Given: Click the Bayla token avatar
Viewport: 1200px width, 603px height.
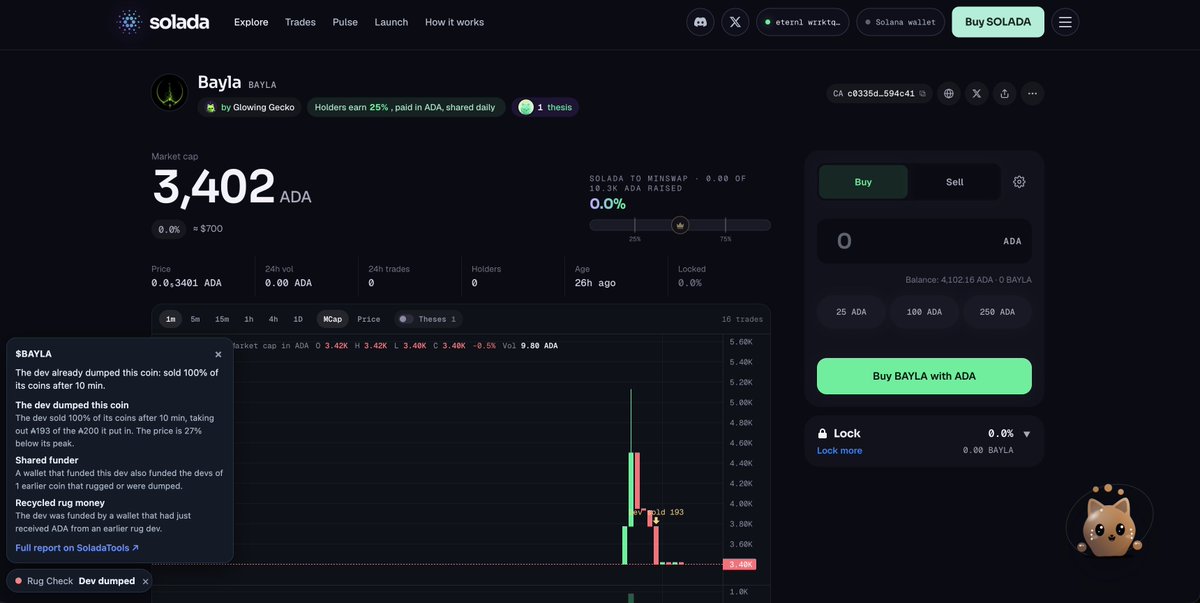Looking at the screenshot, I should click(x=170, y=92).
